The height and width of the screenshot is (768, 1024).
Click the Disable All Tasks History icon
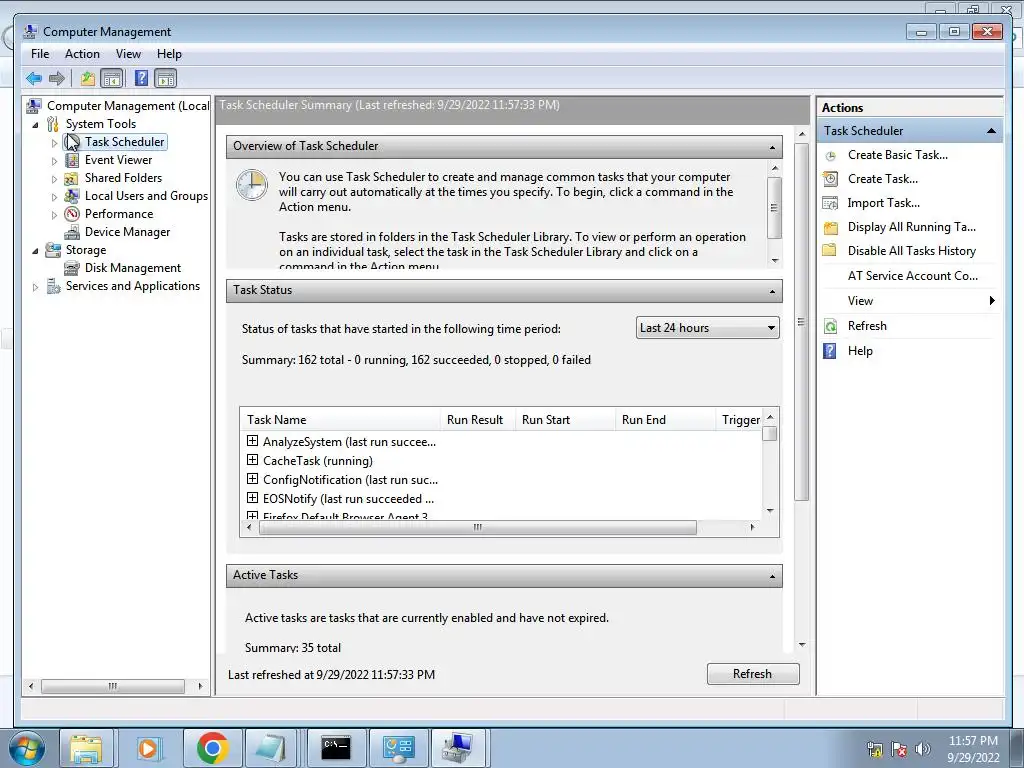[x=830, y=251]
